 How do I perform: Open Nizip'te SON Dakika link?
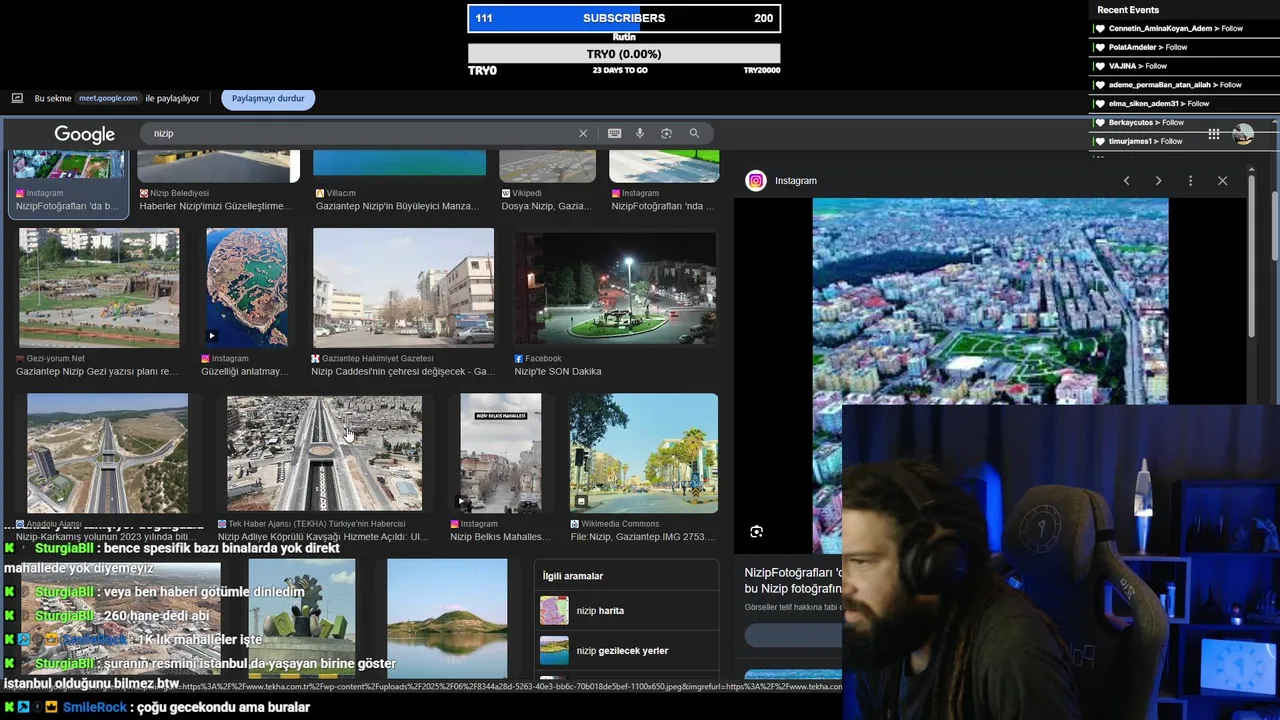pyautogui.click(x=558, y=371)
